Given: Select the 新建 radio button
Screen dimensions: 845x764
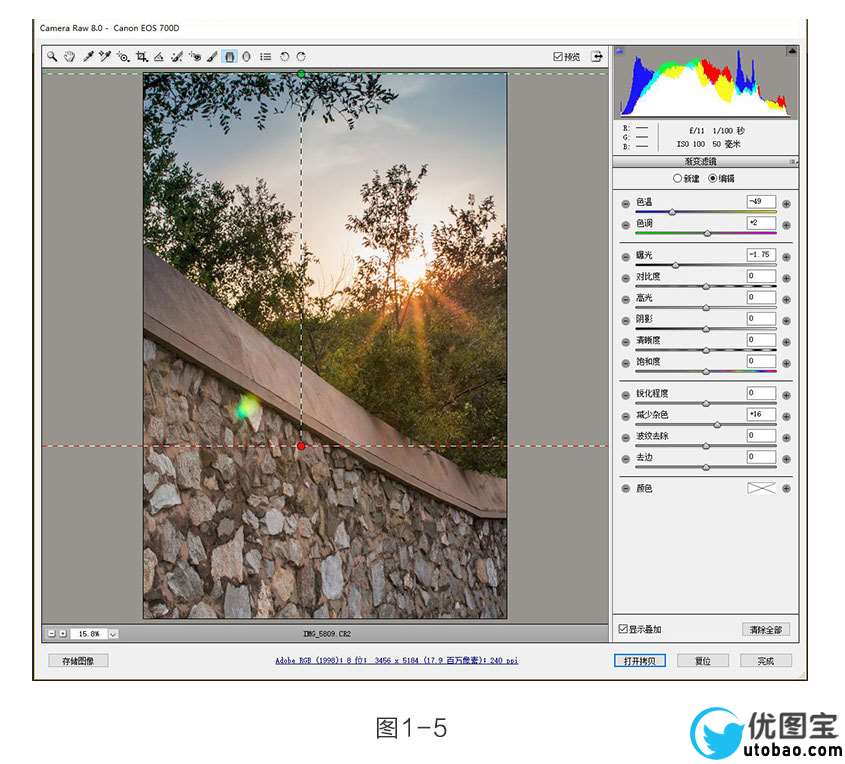Looking at the screenshot, I should pyautogui.click(x=677, y=178).
